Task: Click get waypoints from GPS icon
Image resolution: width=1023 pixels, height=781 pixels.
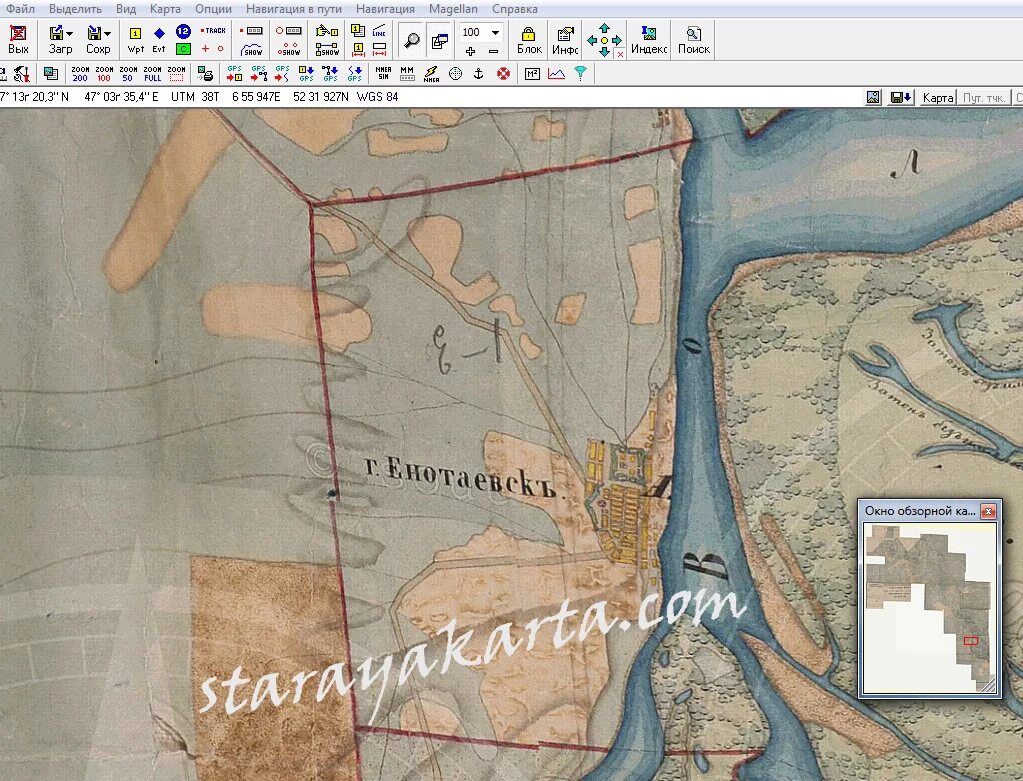Action: 307,74
